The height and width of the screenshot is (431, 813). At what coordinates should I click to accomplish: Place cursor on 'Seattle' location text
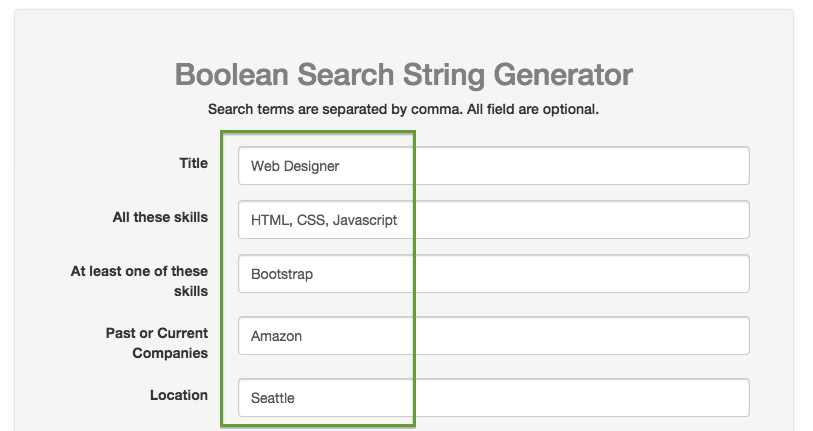coord(273,398)
